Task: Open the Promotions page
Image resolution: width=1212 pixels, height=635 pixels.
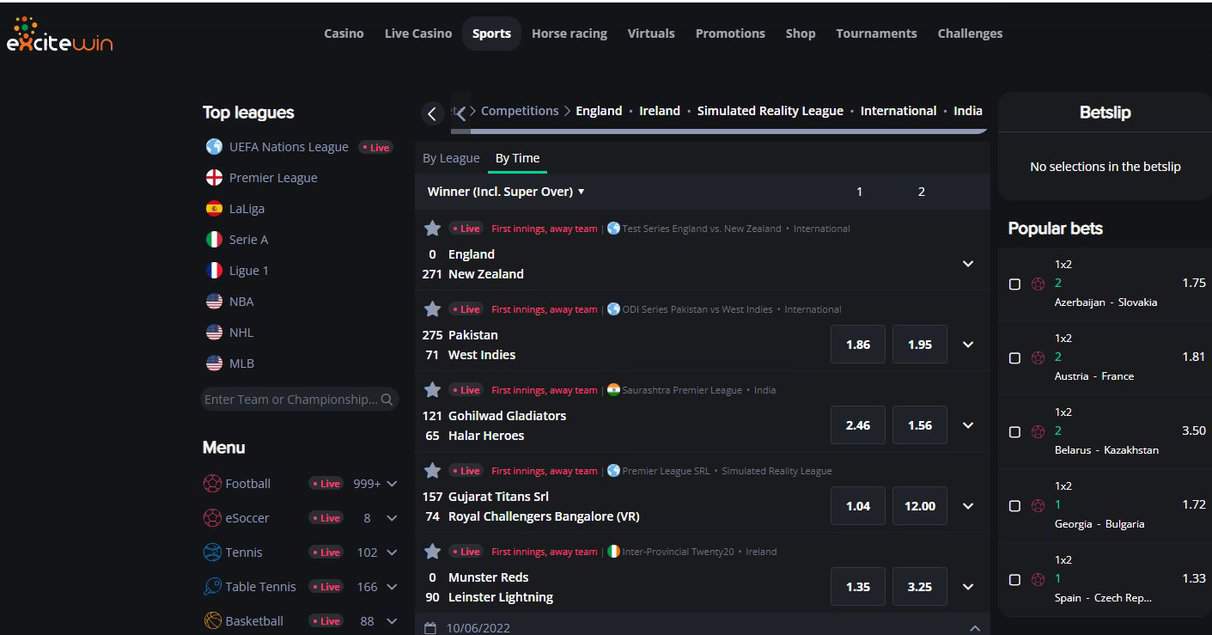Action: [730, 33]
